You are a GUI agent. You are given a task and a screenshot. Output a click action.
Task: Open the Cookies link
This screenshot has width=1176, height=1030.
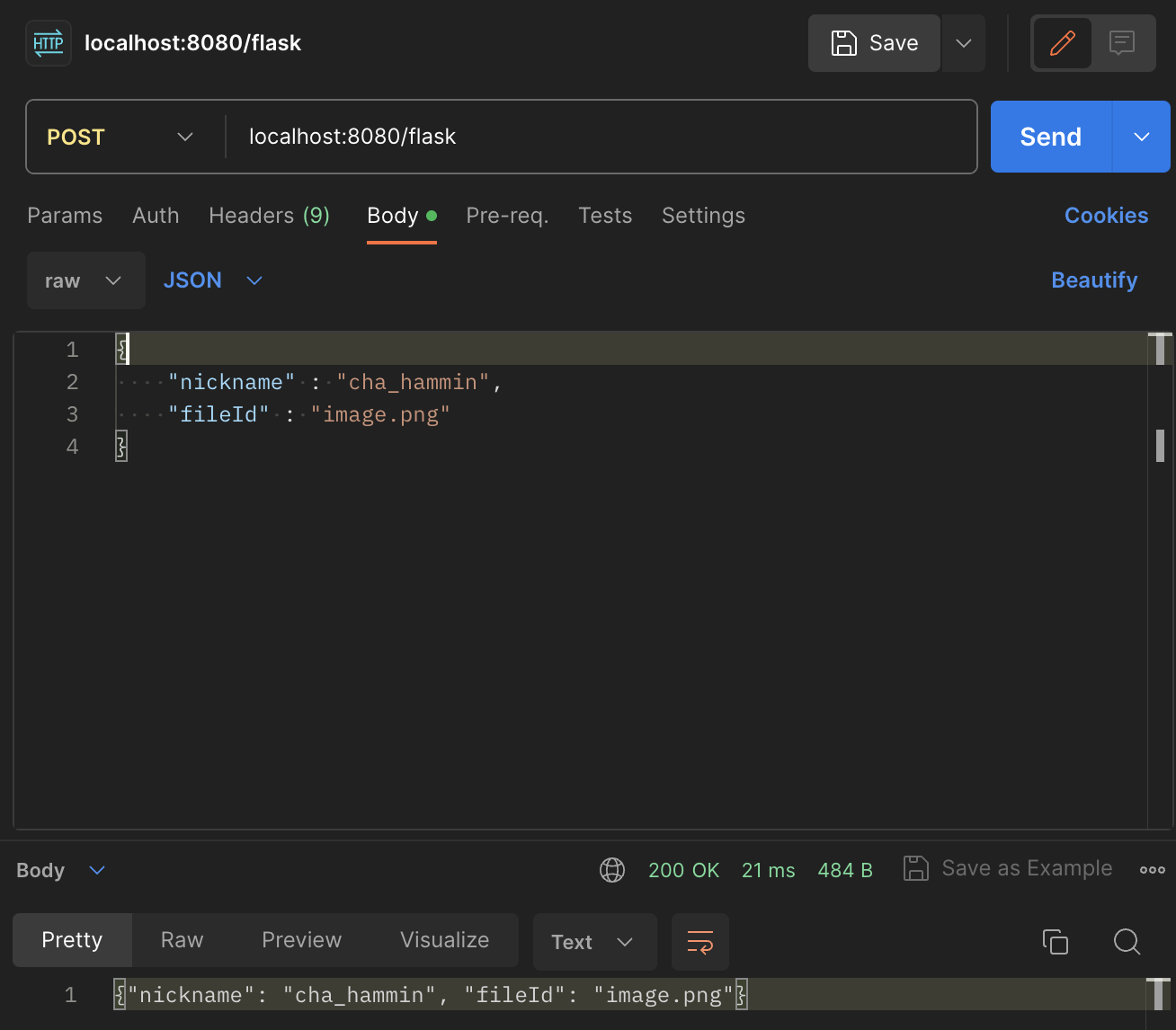tap(1106, 216)
